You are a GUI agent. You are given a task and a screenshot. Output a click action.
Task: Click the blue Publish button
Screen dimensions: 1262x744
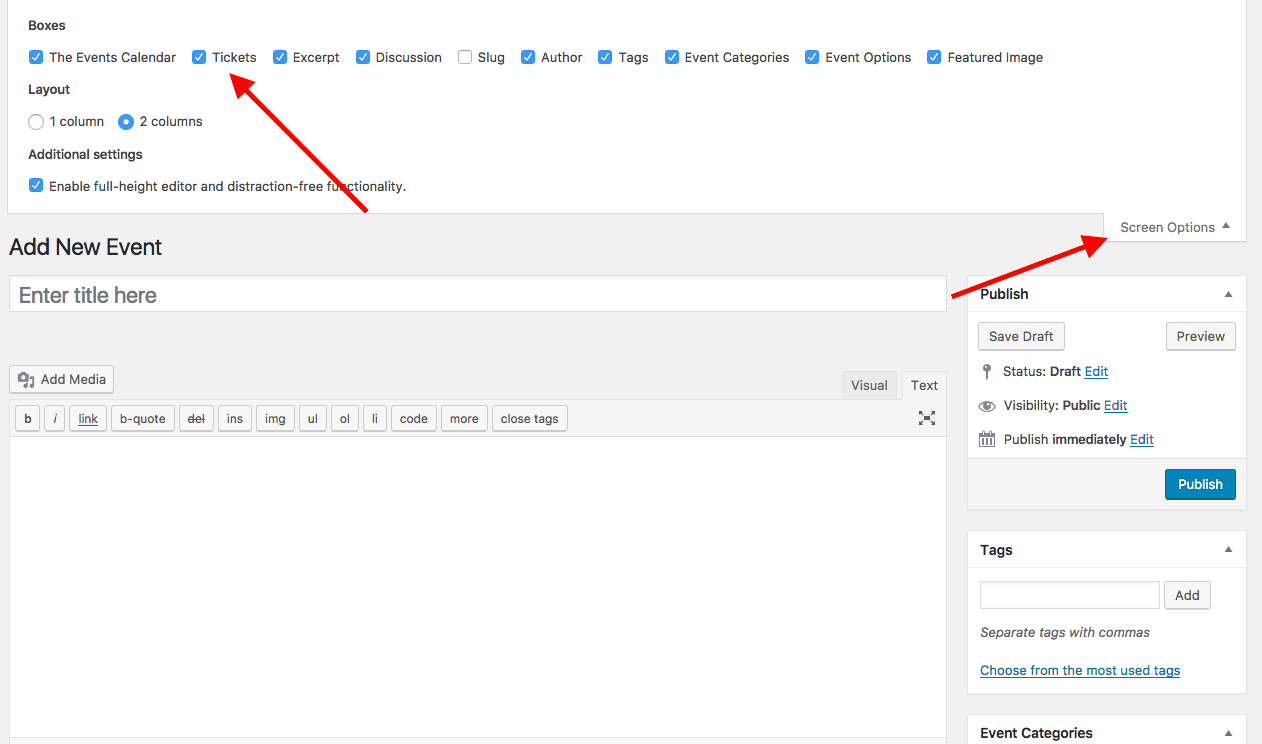(1200, 484)
